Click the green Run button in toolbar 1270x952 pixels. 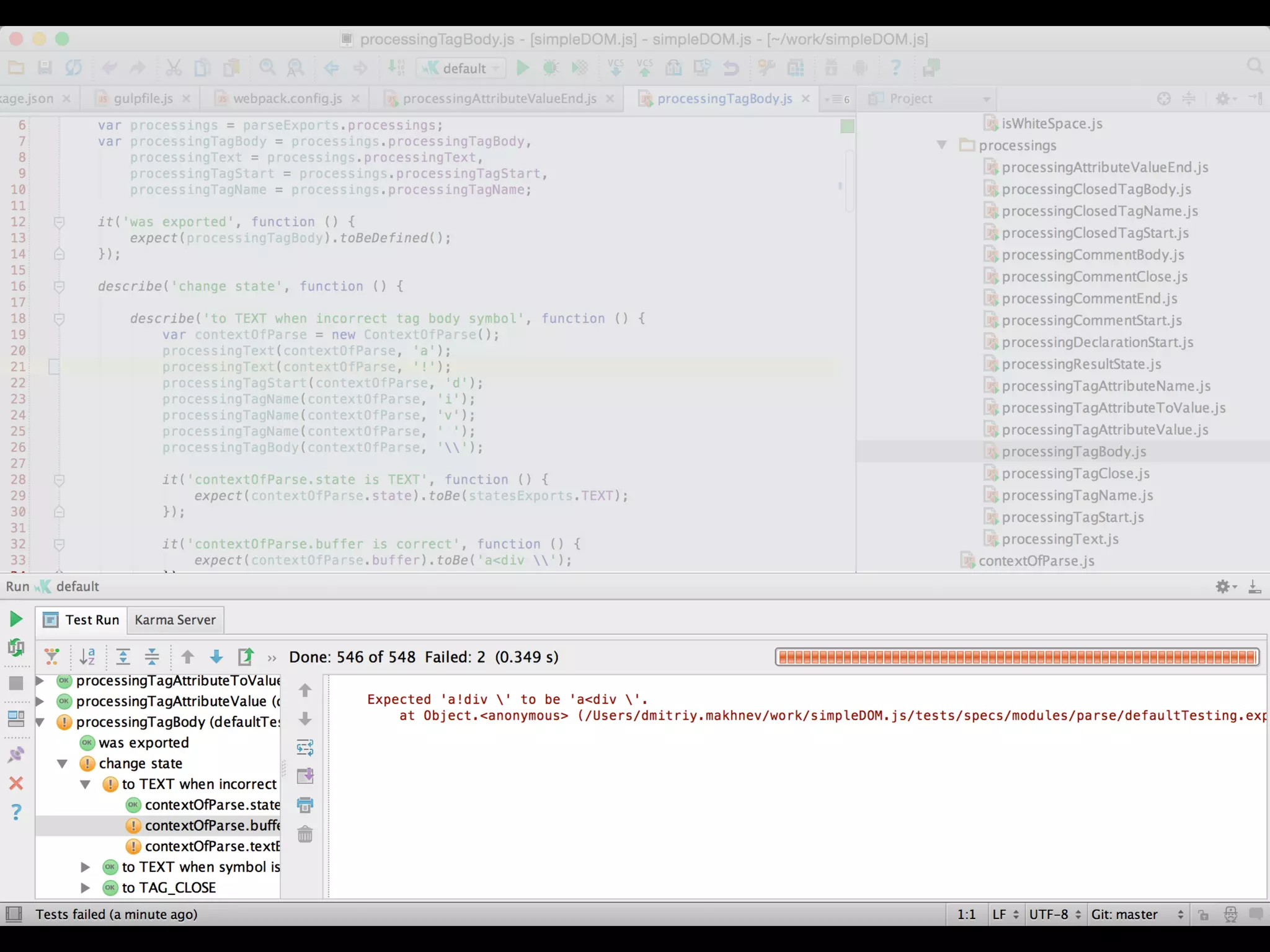coord(523,68)
